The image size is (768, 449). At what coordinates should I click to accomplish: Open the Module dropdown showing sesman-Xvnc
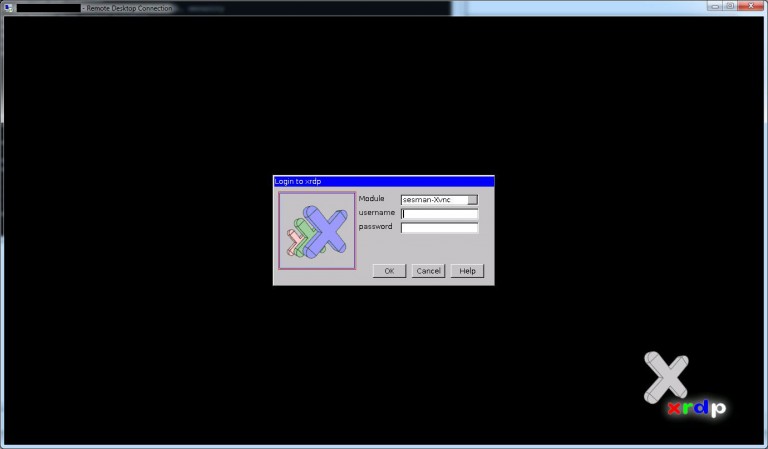[x=439, y=200]
